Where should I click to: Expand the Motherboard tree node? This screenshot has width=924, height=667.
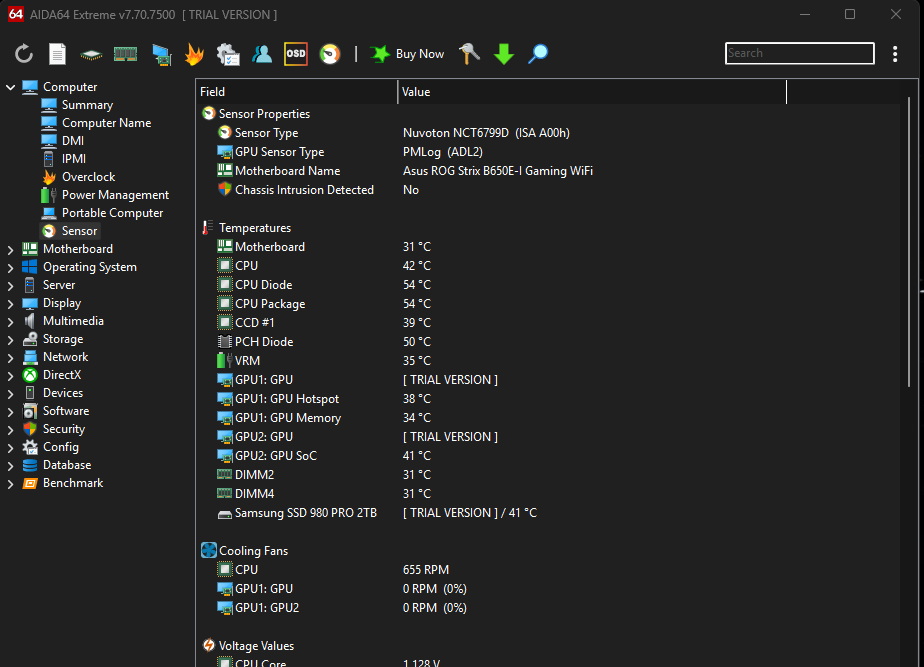(10, 250)
